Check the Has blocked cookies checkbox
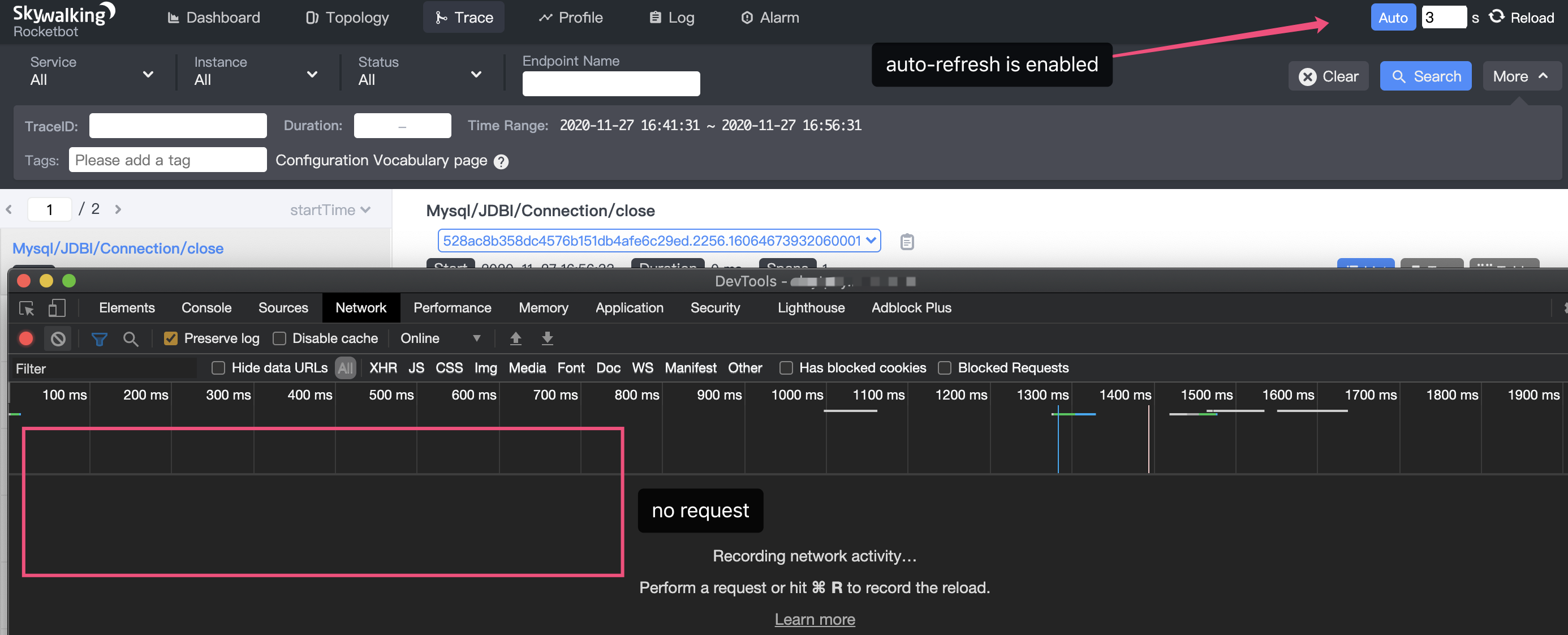The width and height of the screenshot is (1568, 635). 786,368
